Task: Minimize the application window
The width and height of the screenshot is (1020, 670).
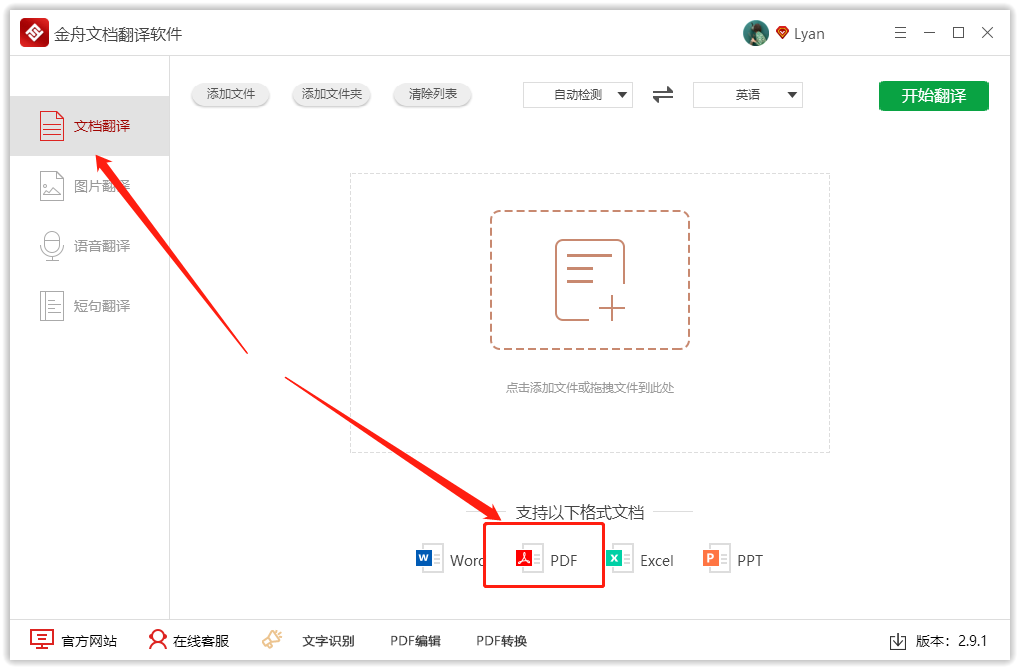Action: (930, 33)
